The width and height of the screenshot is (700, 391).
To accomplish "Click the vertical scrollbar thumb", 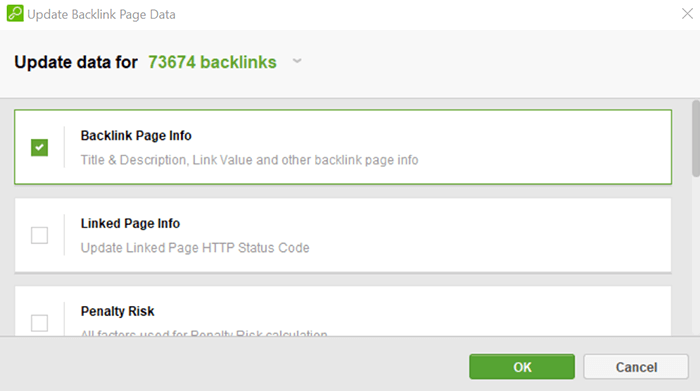I will pyautogui.click(x=696, y=139).
